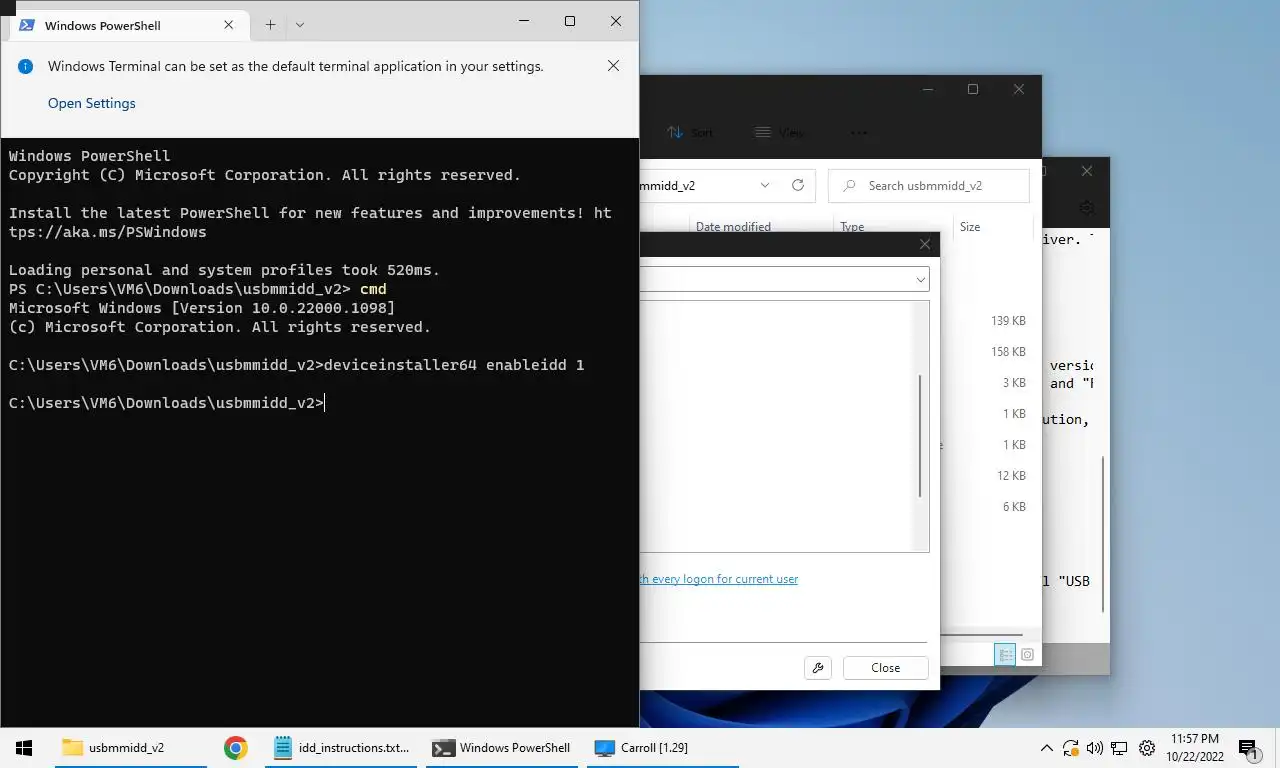This screenshot has width=1280, height=768.
Task: Click the wrench settings button in dialog
Action: [818, 668]
